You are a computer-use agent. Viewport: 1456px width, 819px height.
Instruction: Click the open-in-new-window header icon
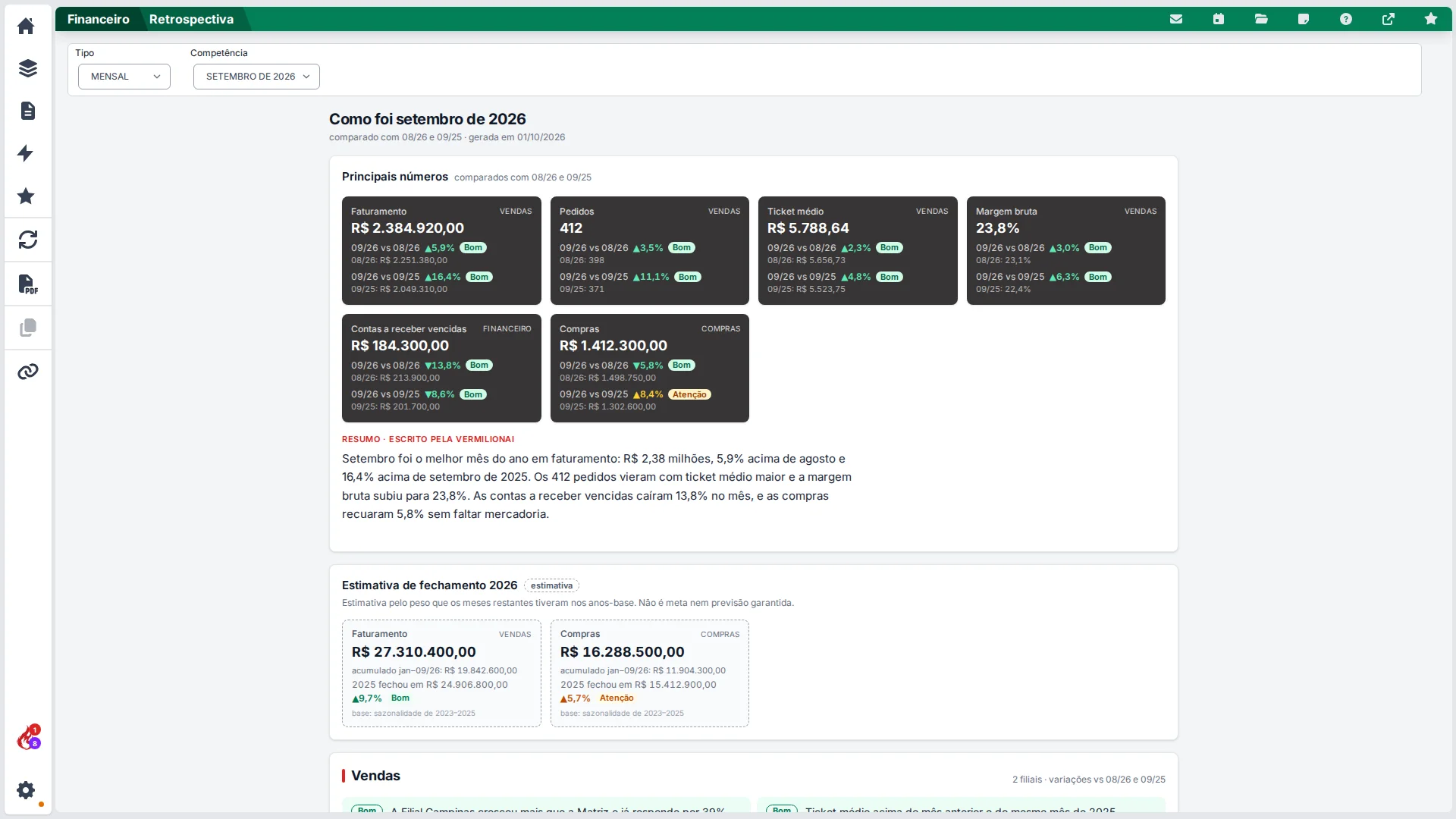point(1389,19)
